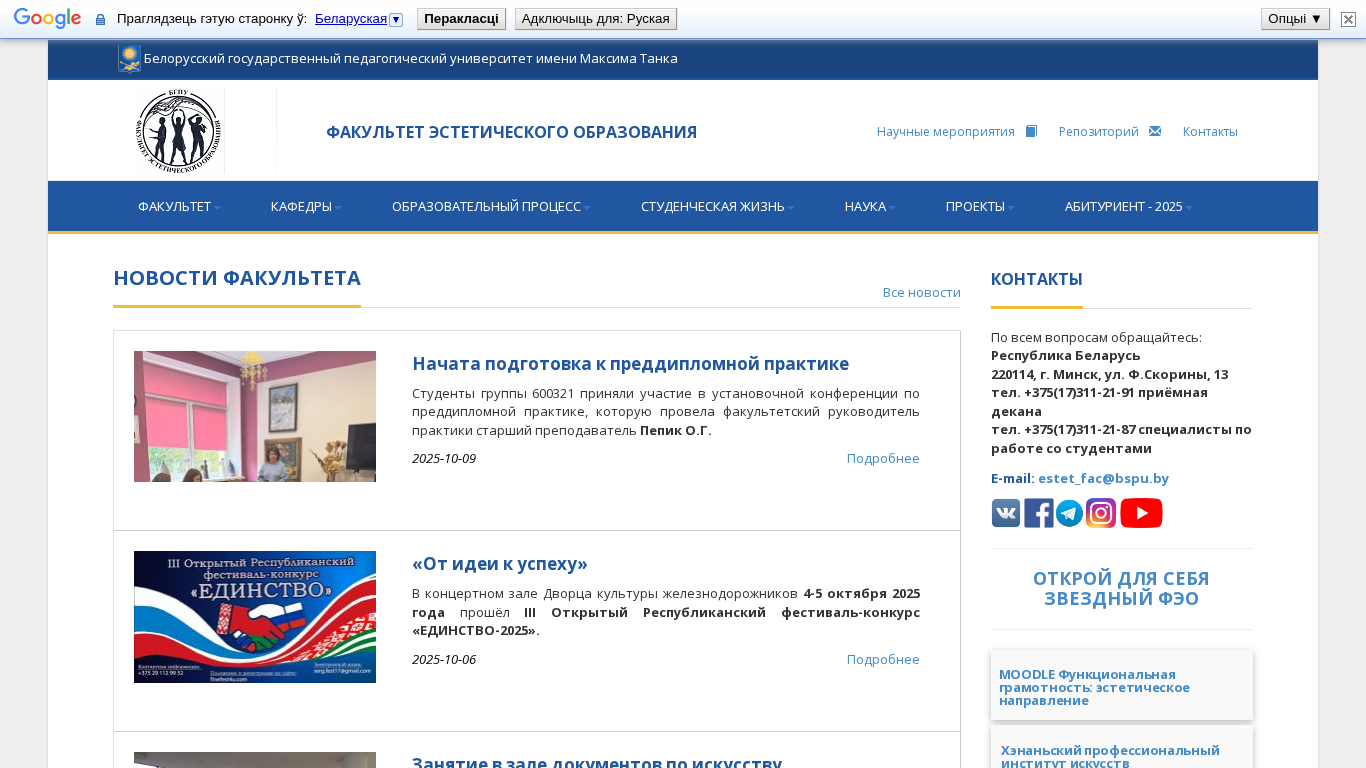The image size is (1366, 768).
Task: Open the Научные мероприятия link
Action: [x=946, y=131]
